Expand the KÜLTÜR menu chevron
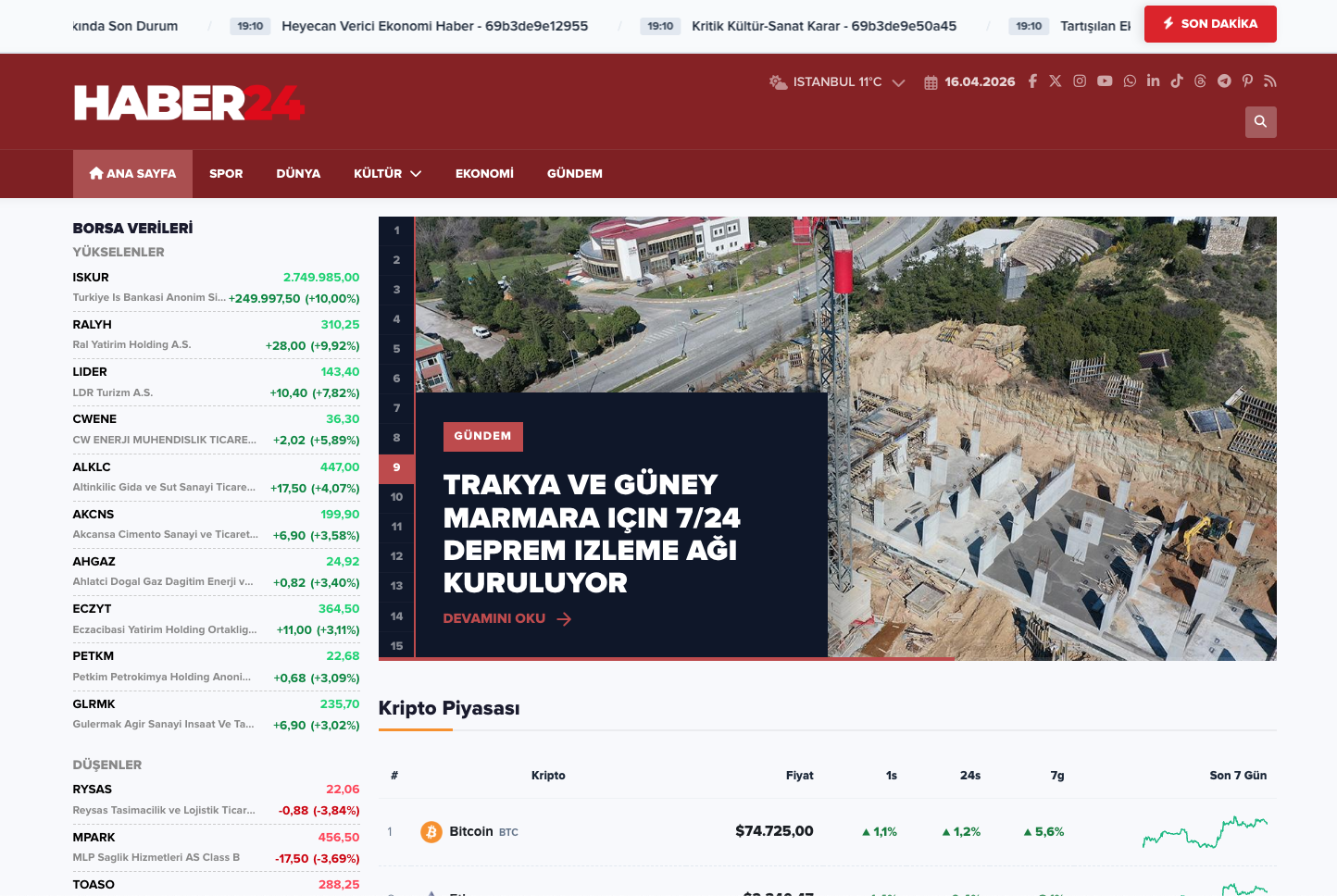 (416, 174)
